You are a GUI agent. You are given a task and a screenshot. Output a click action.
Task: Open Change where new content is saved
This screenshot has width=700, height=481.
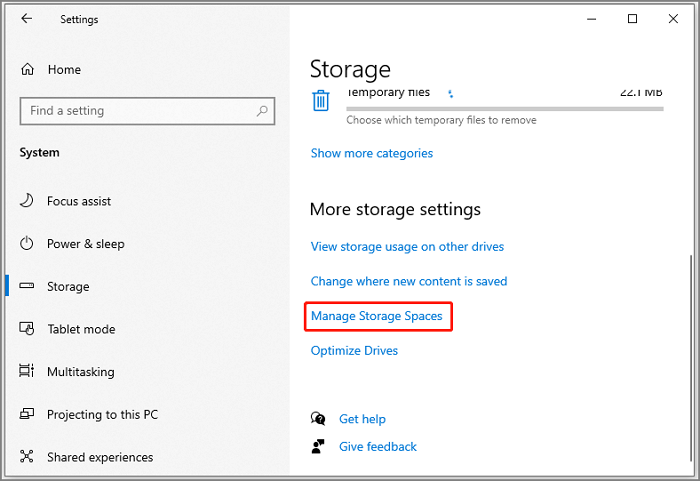408,282
